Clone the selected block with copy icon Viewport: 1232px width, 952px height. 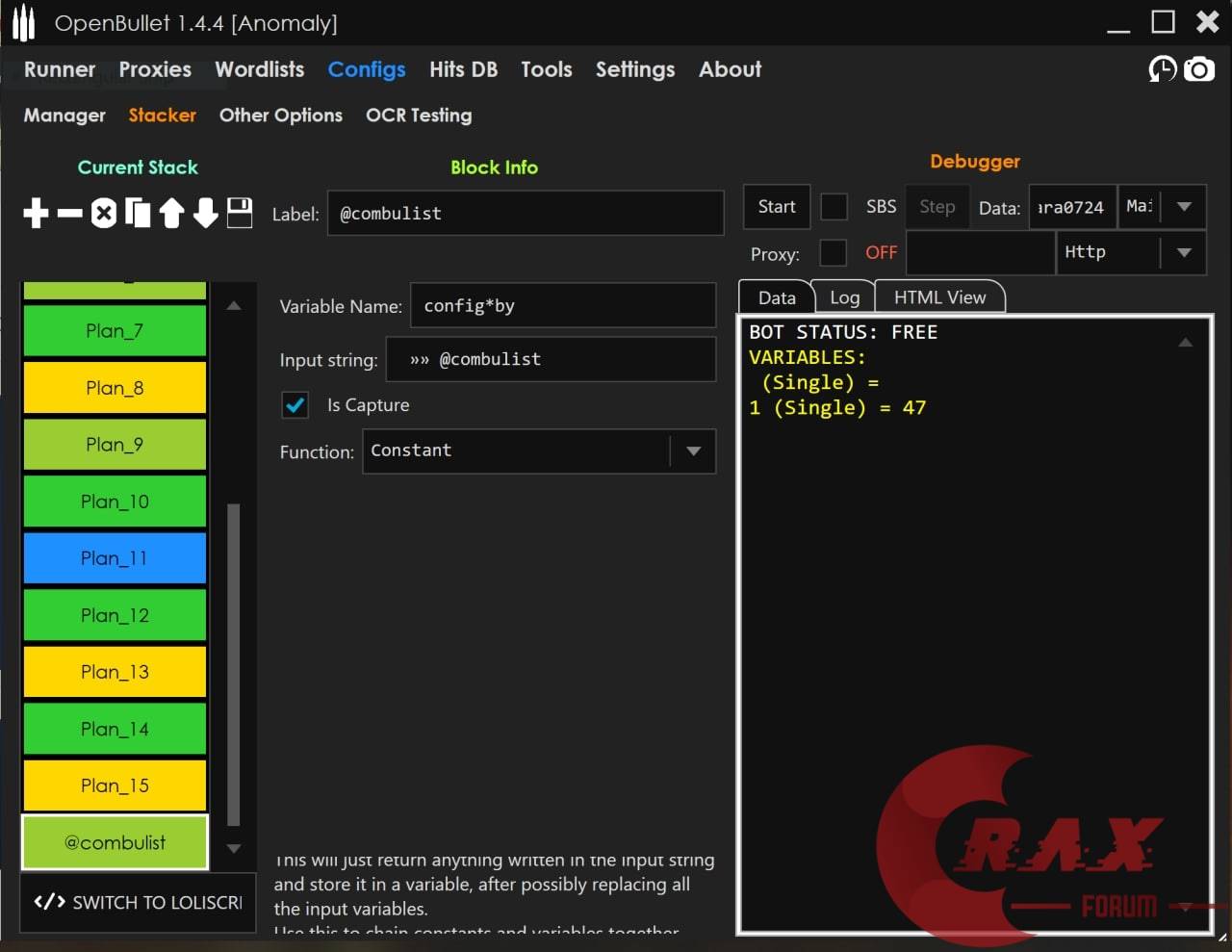pos(138,213)
